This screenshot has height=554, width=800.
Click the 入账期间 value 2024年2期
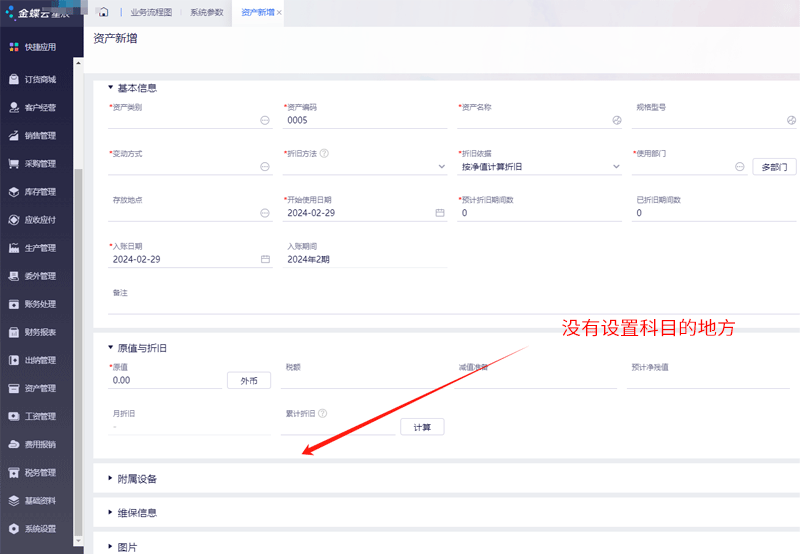[x=308, y=260]
